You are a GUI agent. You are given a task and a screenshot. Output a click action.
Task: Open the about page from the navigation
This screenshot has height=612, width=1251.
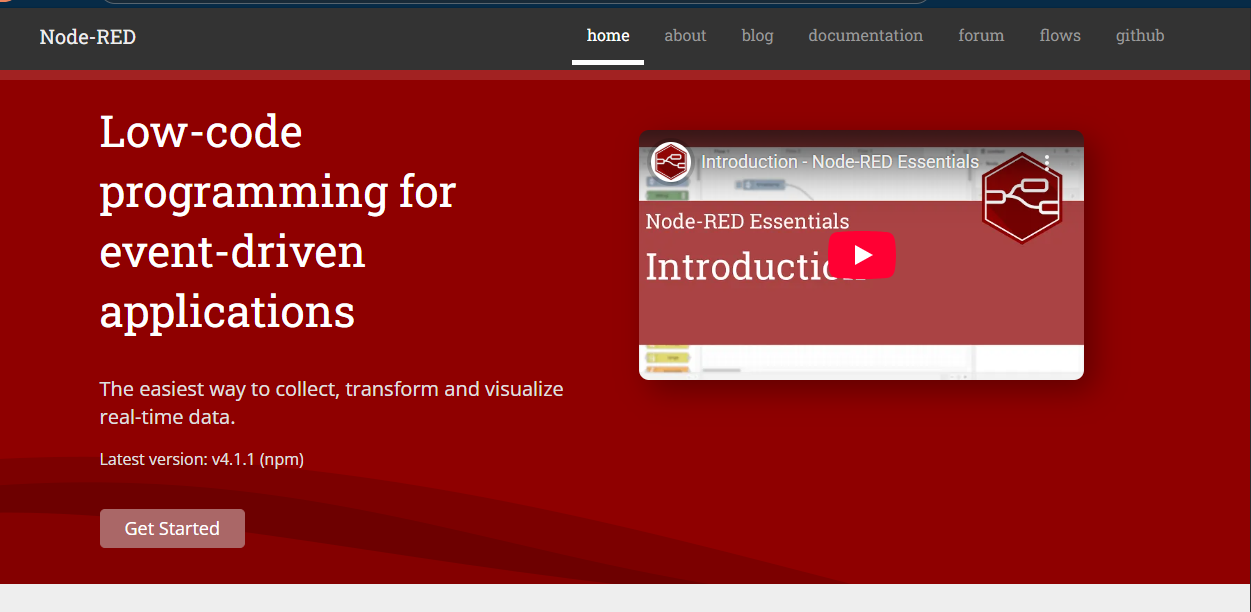tap(685, 35)
